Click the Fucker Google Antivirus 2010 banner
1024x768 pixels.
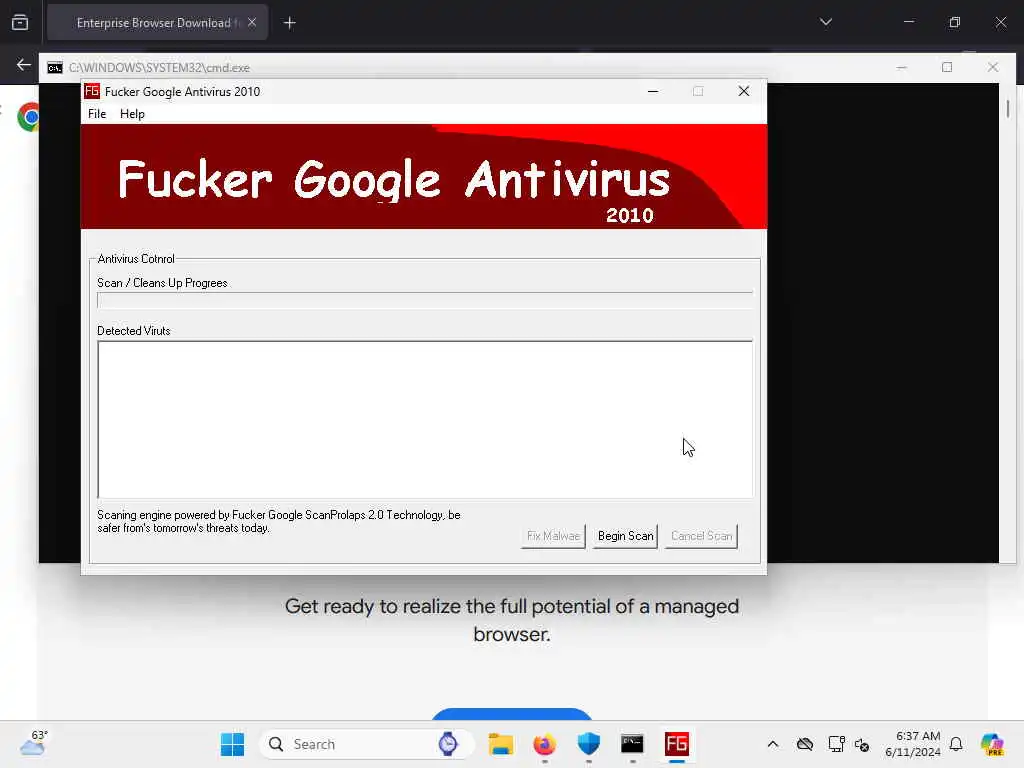[424, 176]
